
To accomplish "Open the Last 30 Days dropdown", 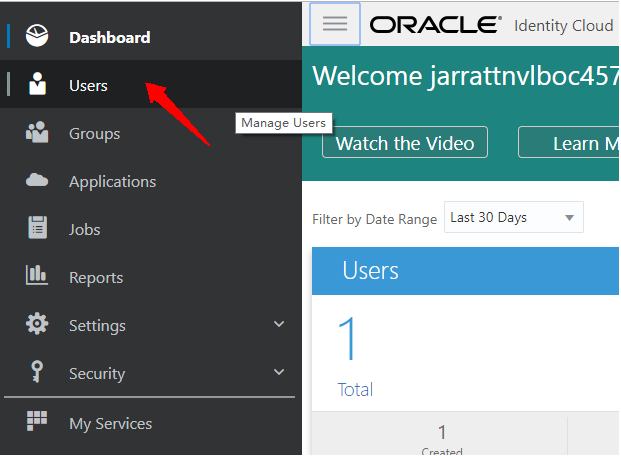I will (513, 218).
